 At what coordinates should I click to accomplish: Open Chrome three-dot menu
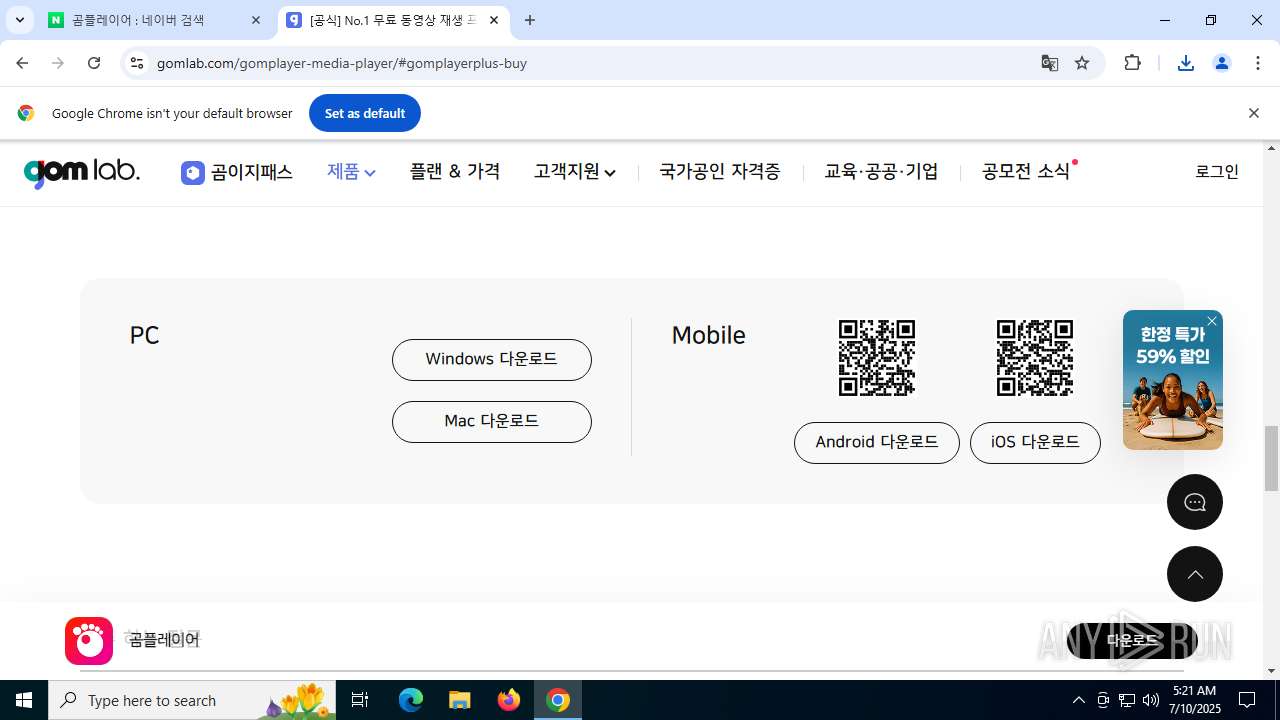tap(1258, 63)
